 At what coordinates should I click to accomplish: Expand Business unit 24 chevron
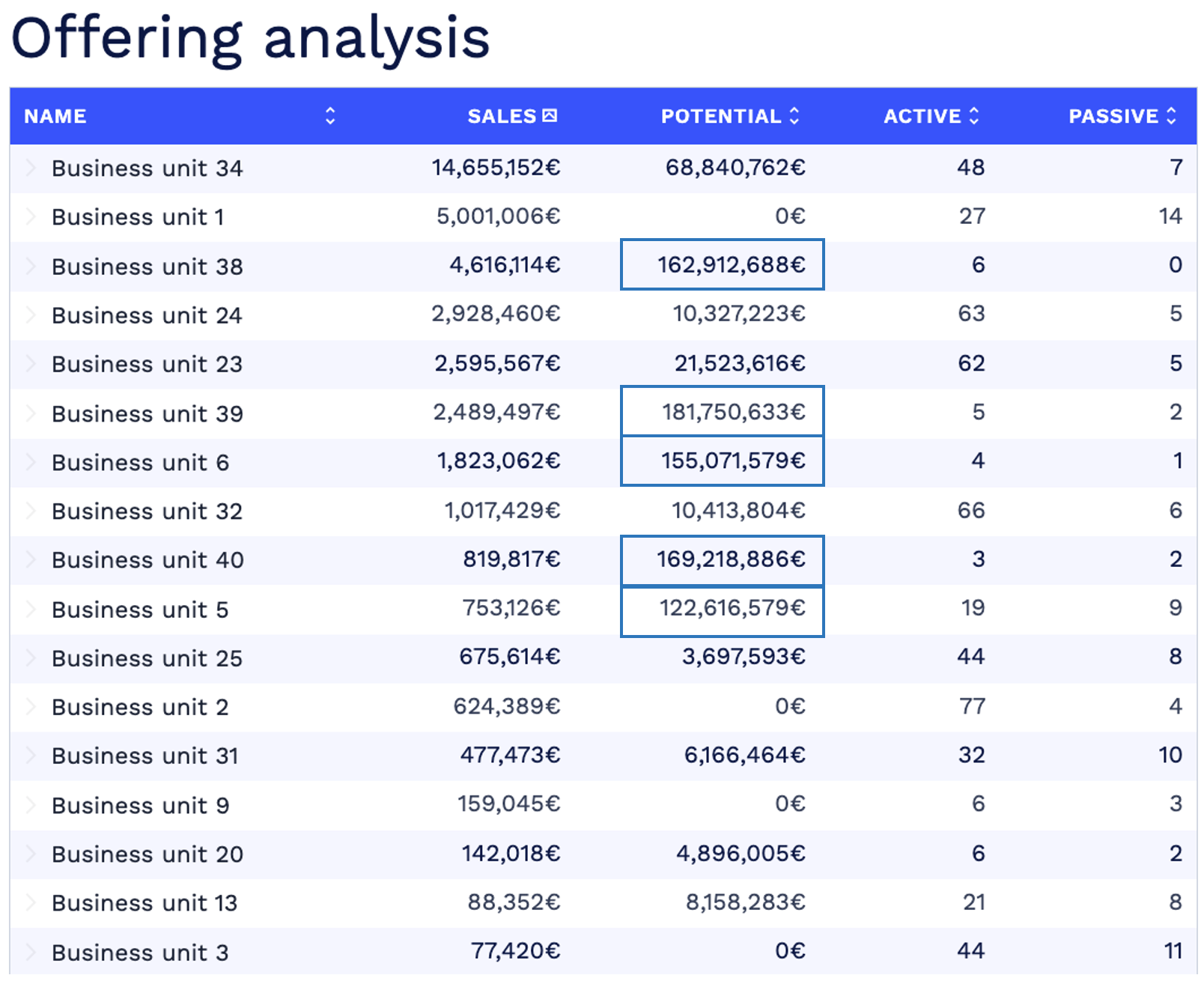coord(31,315)
